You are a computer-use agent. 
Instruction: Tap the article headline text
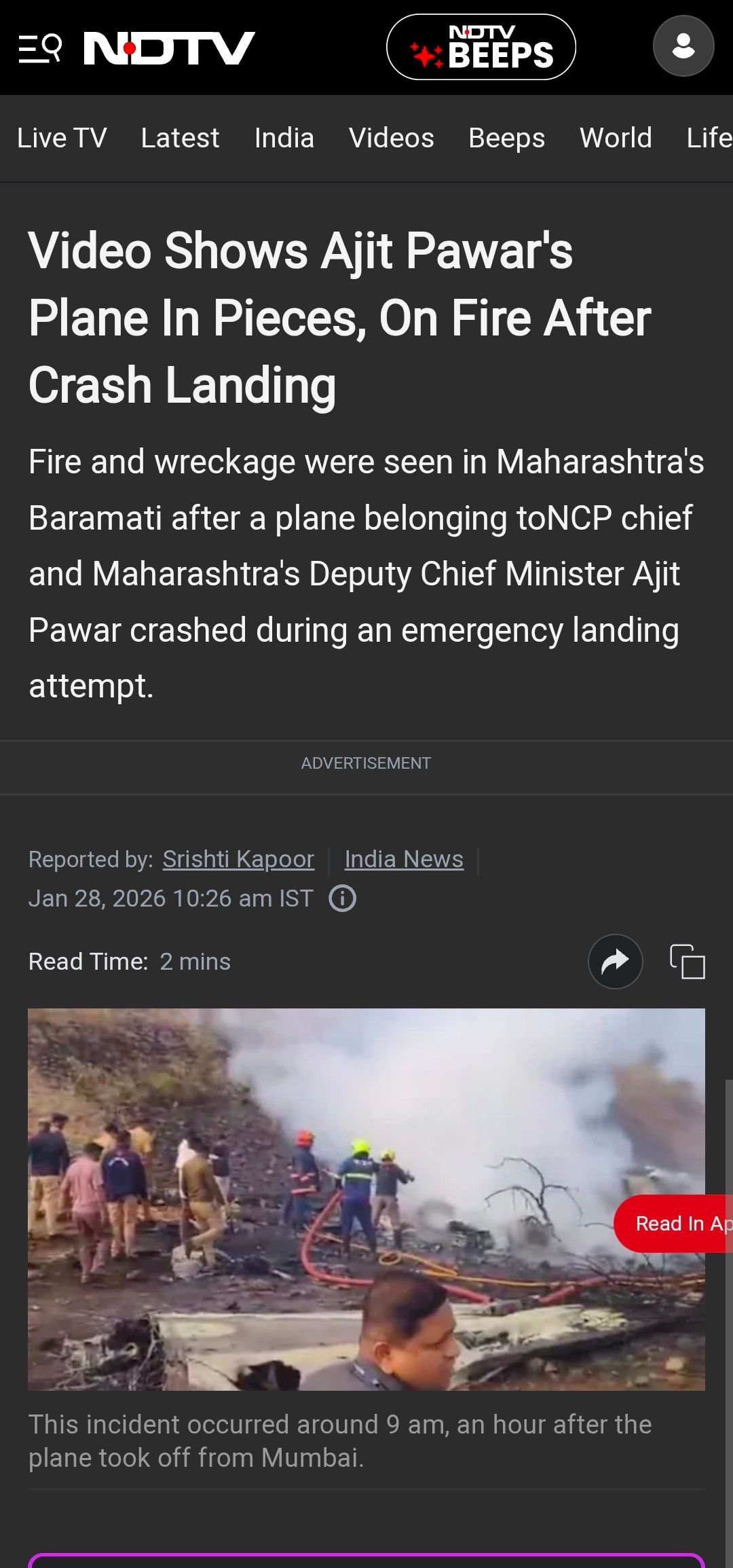(x=339, y=318)
